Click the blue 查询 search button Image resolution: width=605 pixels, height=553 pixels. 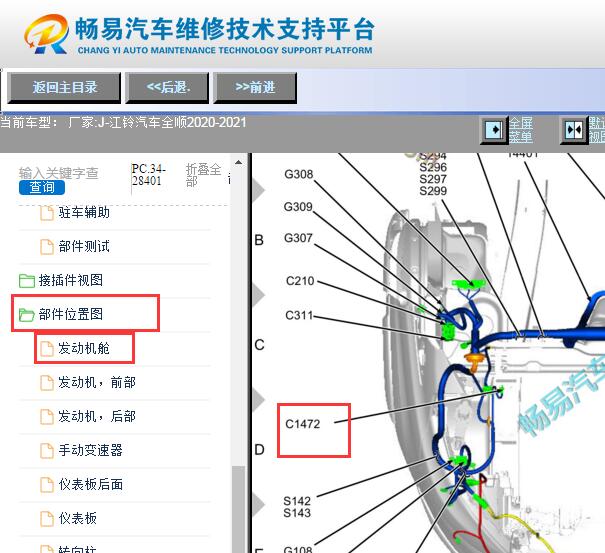point(42,188)
